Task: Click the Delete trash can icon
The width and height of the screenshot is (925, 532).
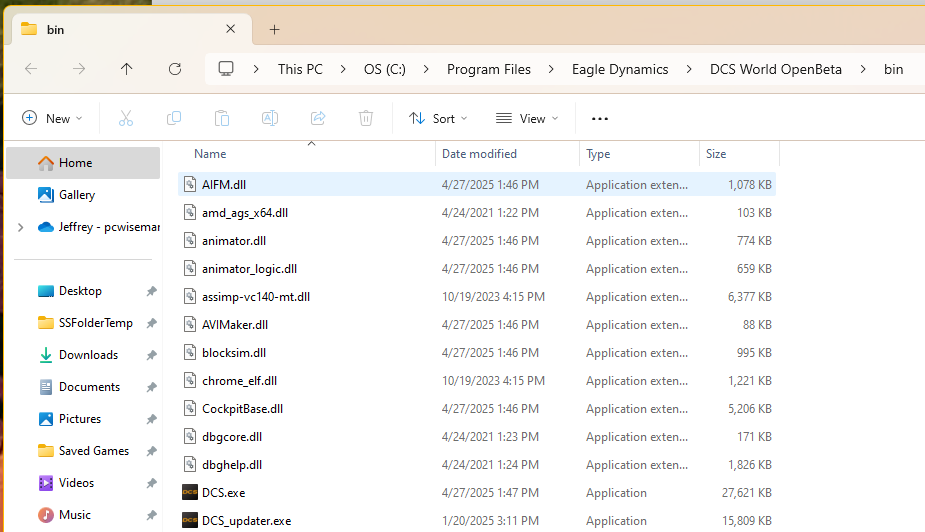Action: click(366, 119)
